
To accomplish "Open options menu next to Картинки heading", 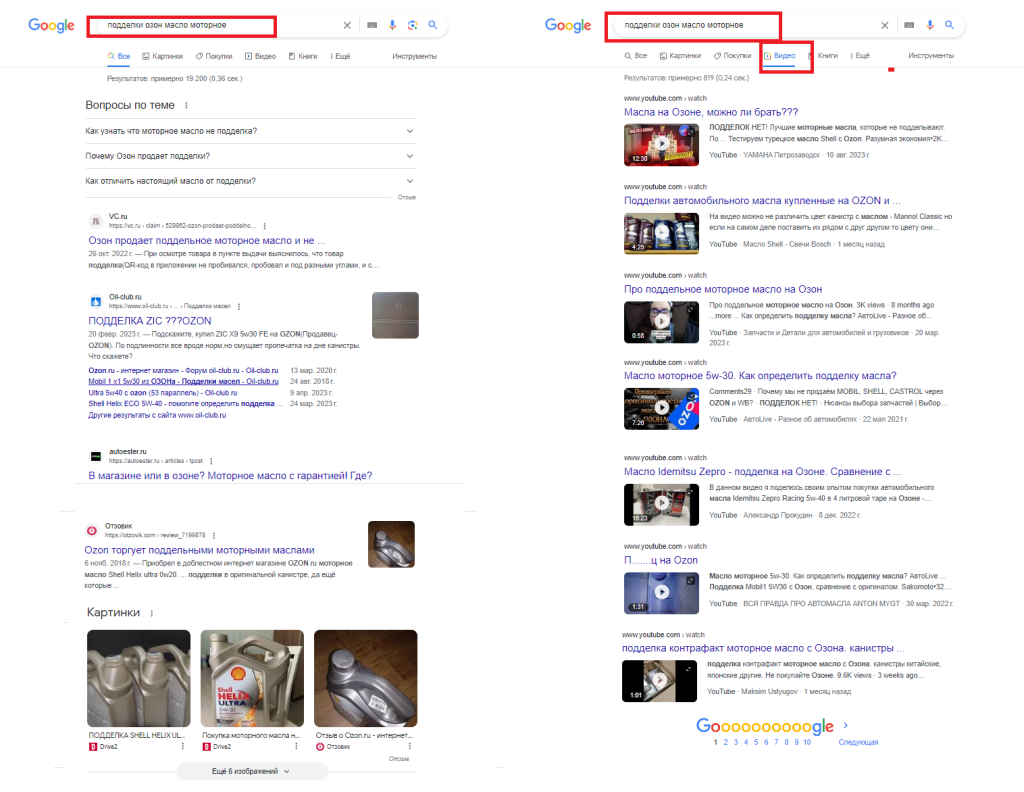I will pos(152,613).
